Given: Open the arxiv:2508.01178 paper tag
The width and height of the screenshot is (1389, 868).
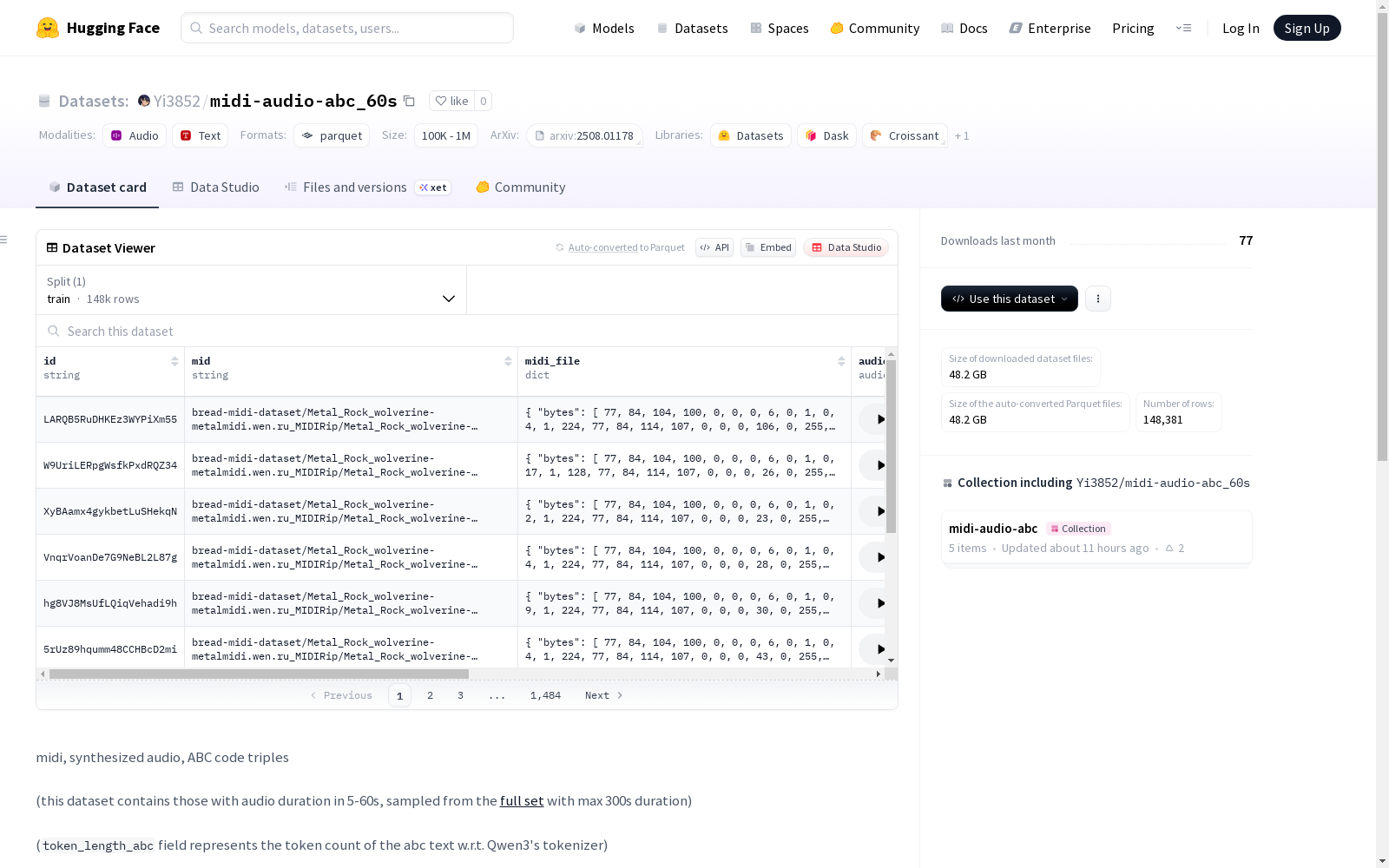Looking at the screenshot, I should pos(584,135).
